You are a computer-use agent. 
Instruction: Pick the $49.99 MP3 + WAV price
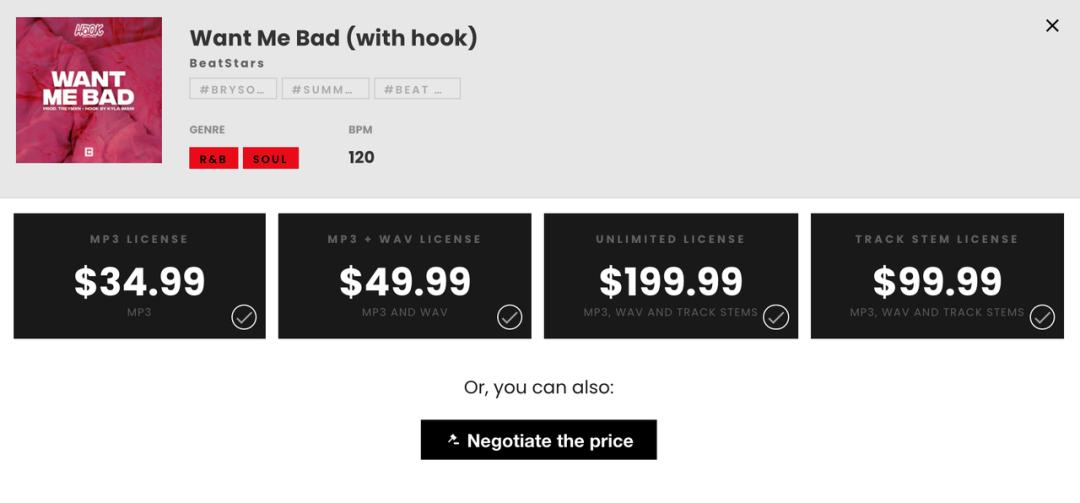(405, 282)
